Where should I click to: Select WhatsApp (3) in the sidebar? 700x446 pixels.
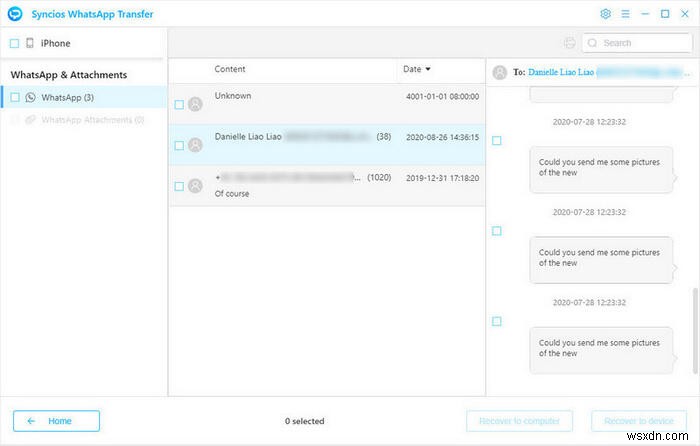(x=84, y=97)
